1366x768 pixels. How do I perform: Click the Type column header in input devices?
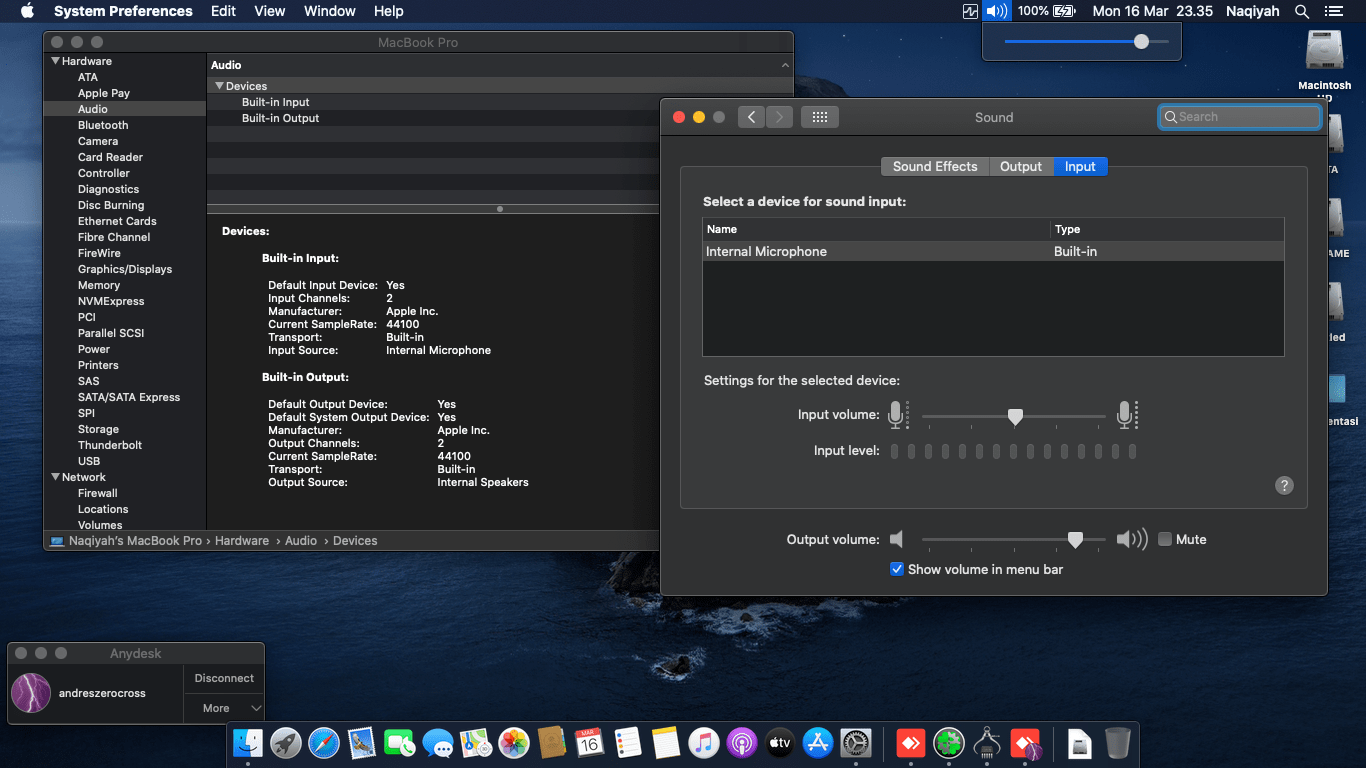[x=1167, y=229]
